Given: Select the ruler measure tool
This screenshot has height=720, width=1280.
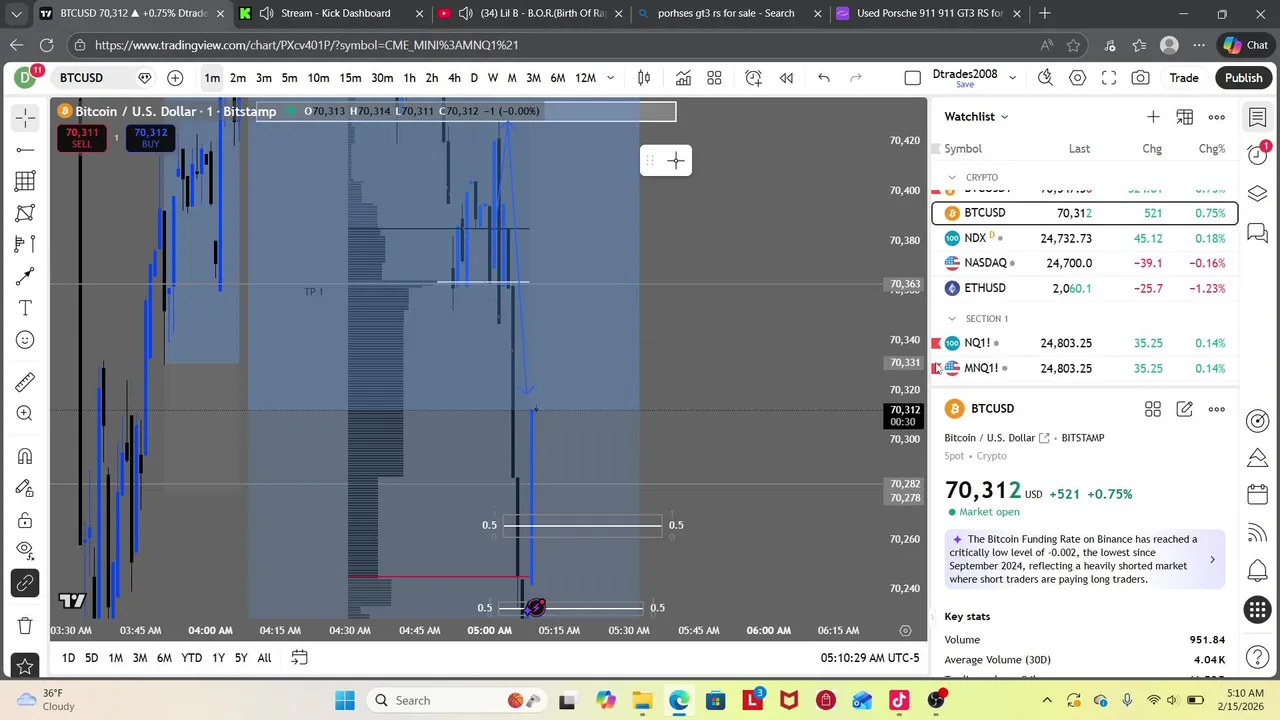Looking at the screenshot, I should [25, 382].
